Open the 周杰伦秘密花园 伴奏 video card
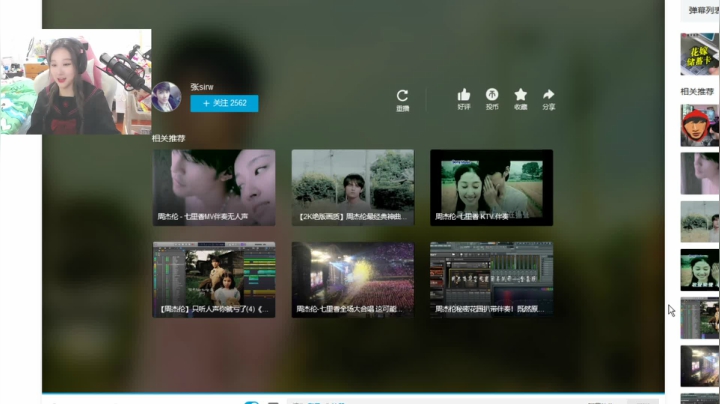720x404 pixels. (x=491, y=280)
